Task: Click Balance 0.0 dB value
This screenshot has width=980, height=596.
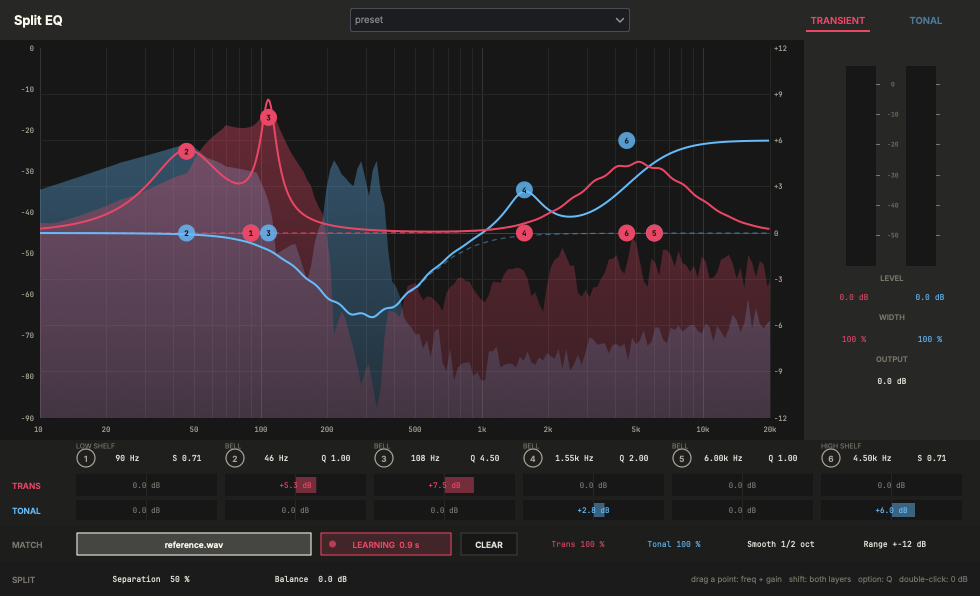Action: (x=311, y=579)
